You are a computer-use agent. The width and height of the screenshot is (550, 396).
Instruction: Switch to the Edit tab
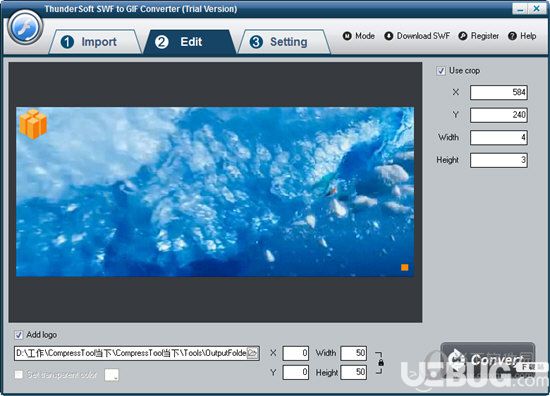click(190, 42)
